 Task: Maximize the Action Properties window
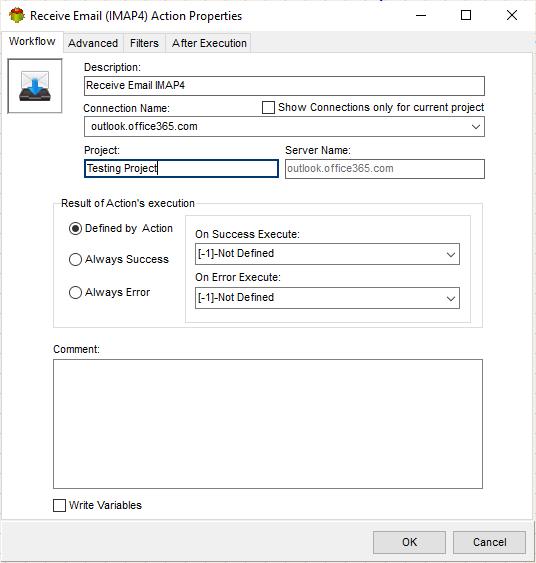click(466, 15)
